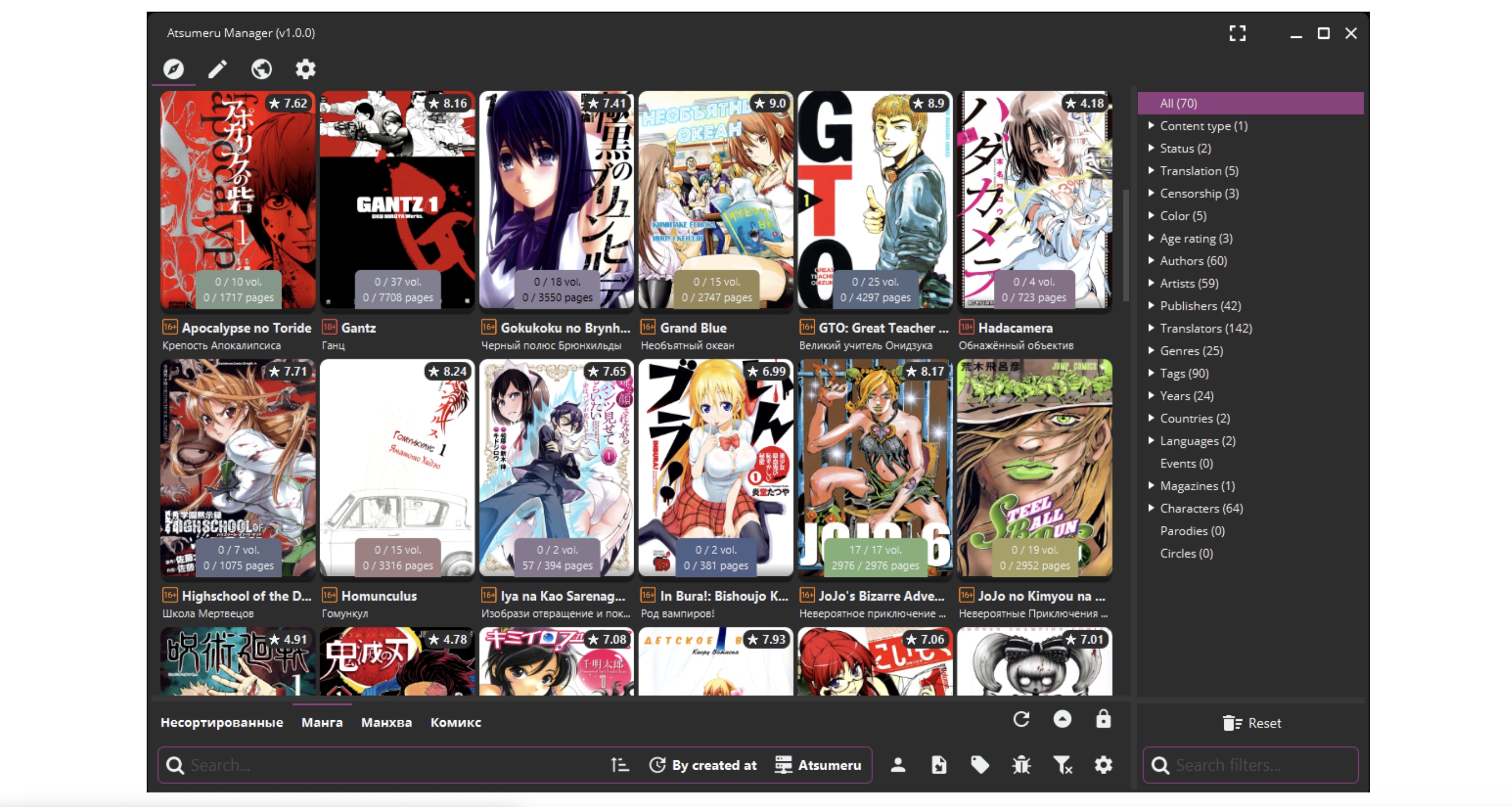Click the Reset filters button
The height and width of the screenshot is (807, 1512).
click(x=1251, y=723)
